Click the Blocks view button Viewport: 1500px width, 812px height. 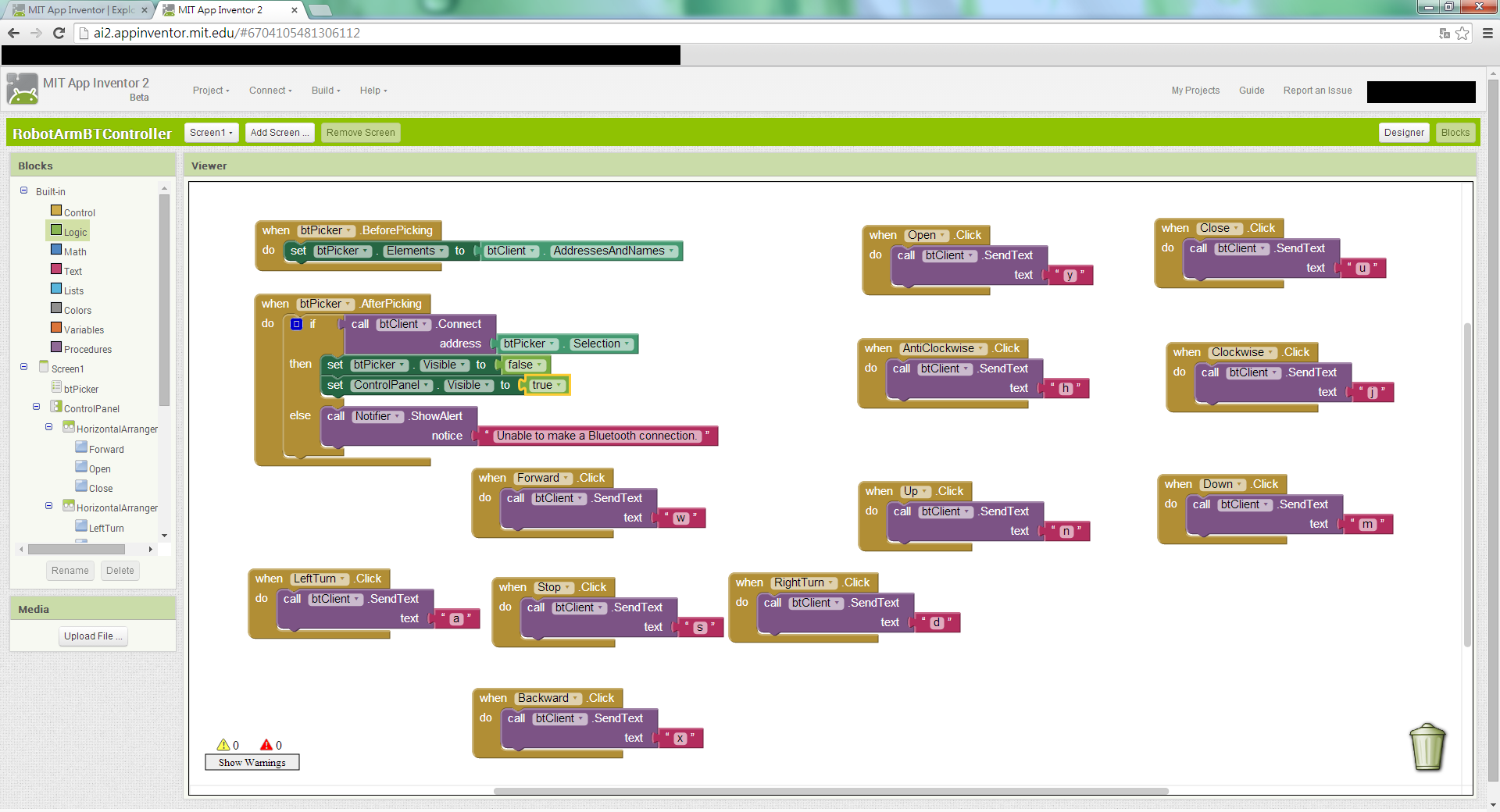click(1455, 133)
